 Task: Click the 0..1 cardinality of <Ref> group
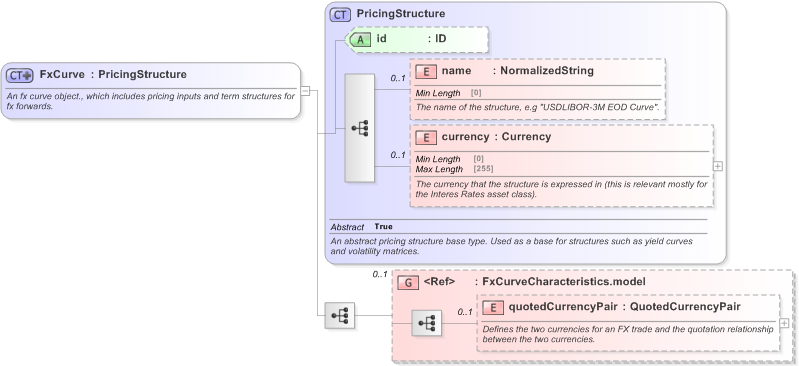[x=380, y=274]
